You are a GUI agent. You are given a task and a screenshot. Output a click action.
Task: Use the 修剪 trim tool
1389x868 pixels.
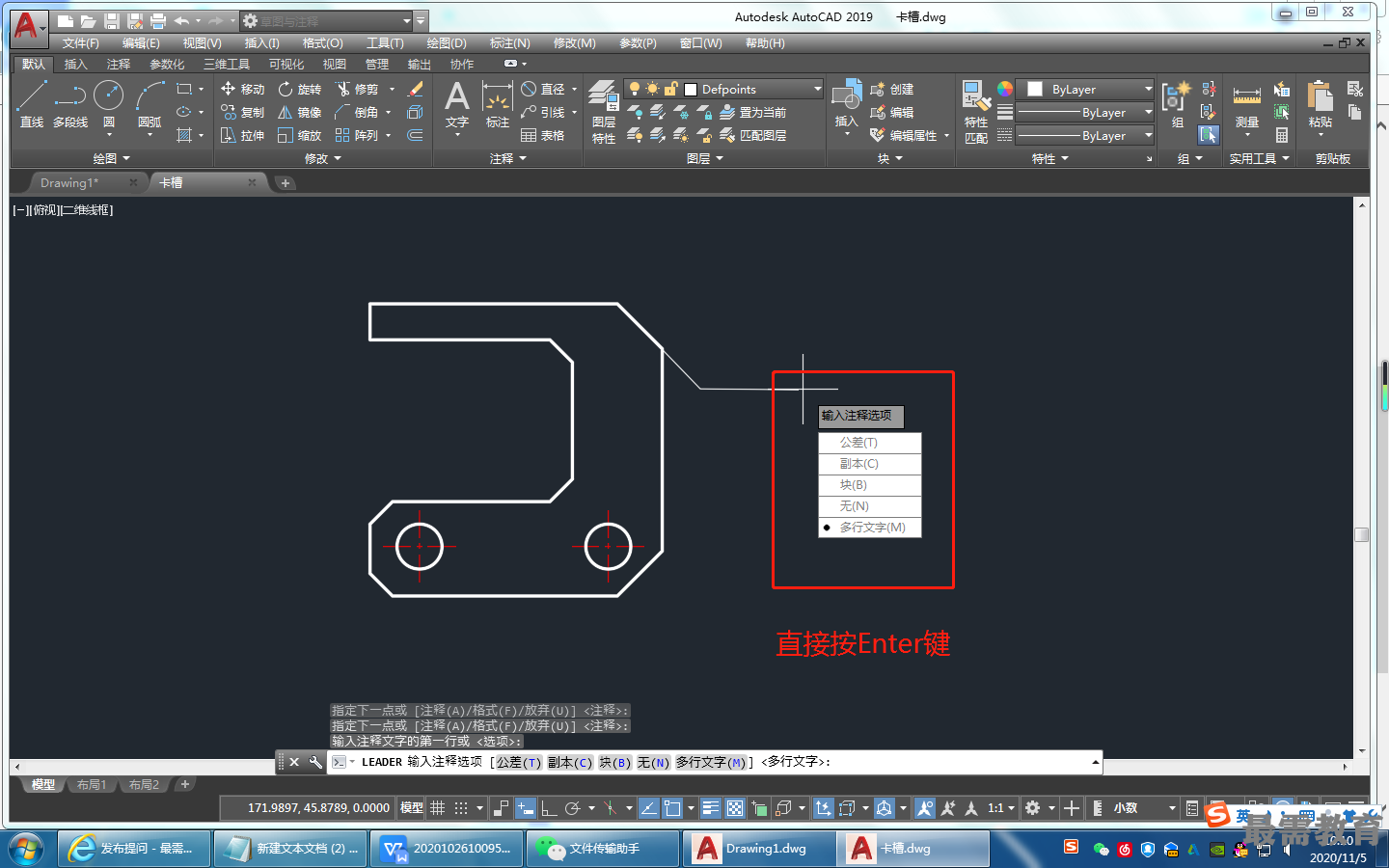click(357, 89)
